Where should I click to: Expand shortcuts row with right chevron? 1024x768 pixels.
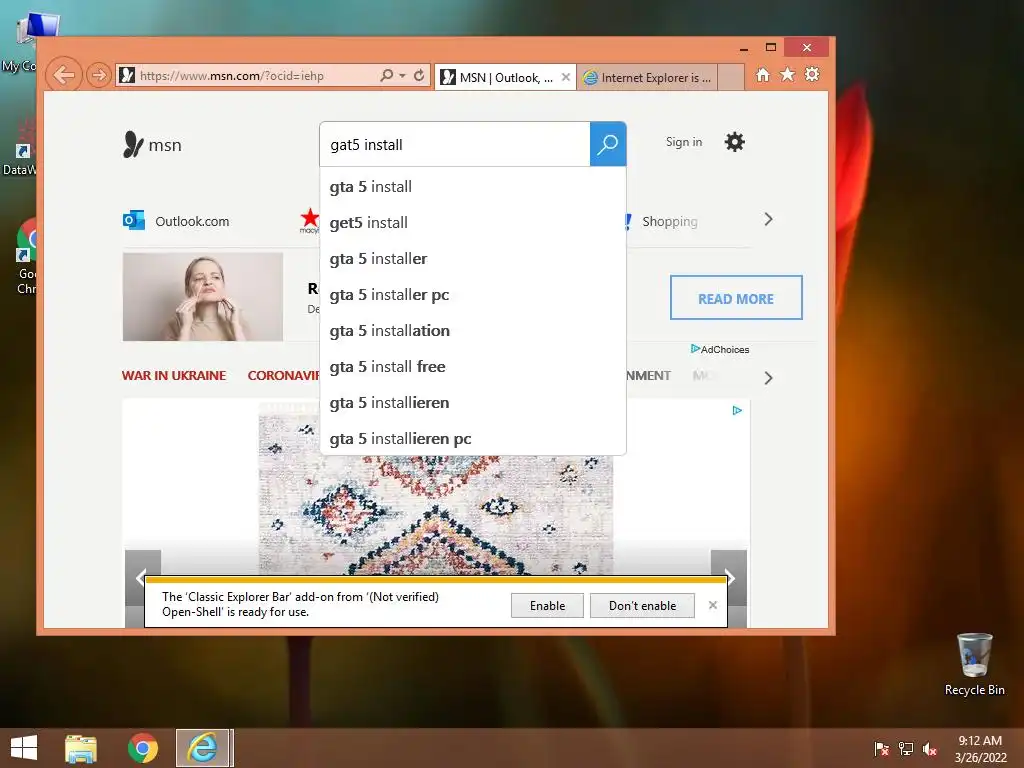(768, 219)
